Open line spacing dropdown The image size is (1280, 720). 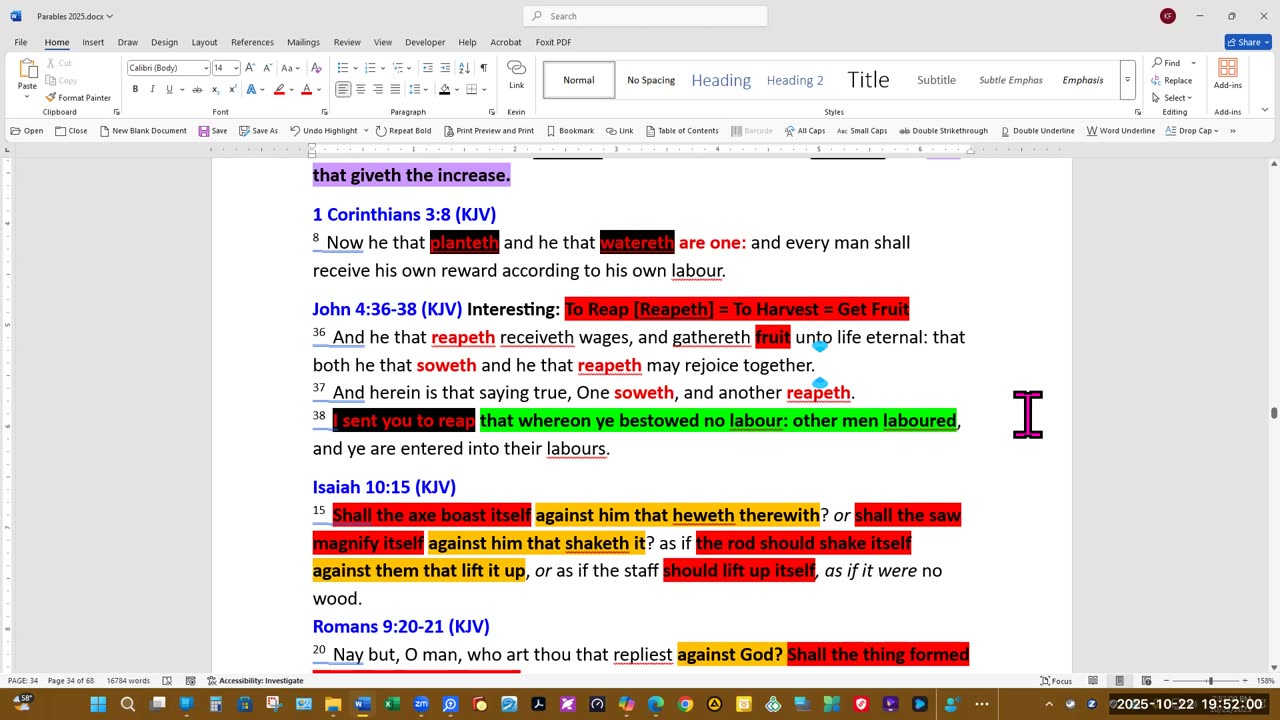(x=425, y=89)
